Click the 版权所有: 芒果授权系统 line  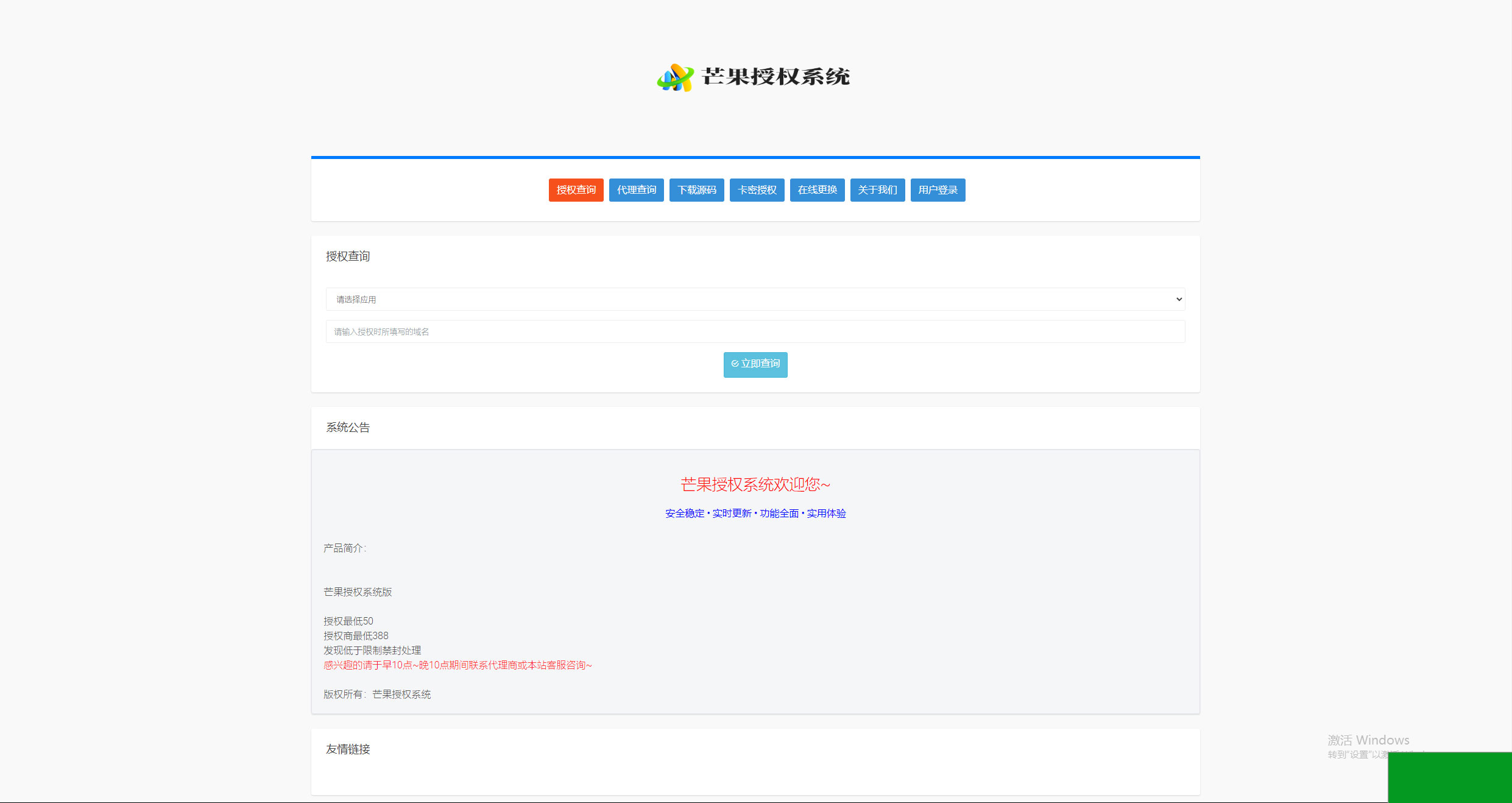pos(377,695)
